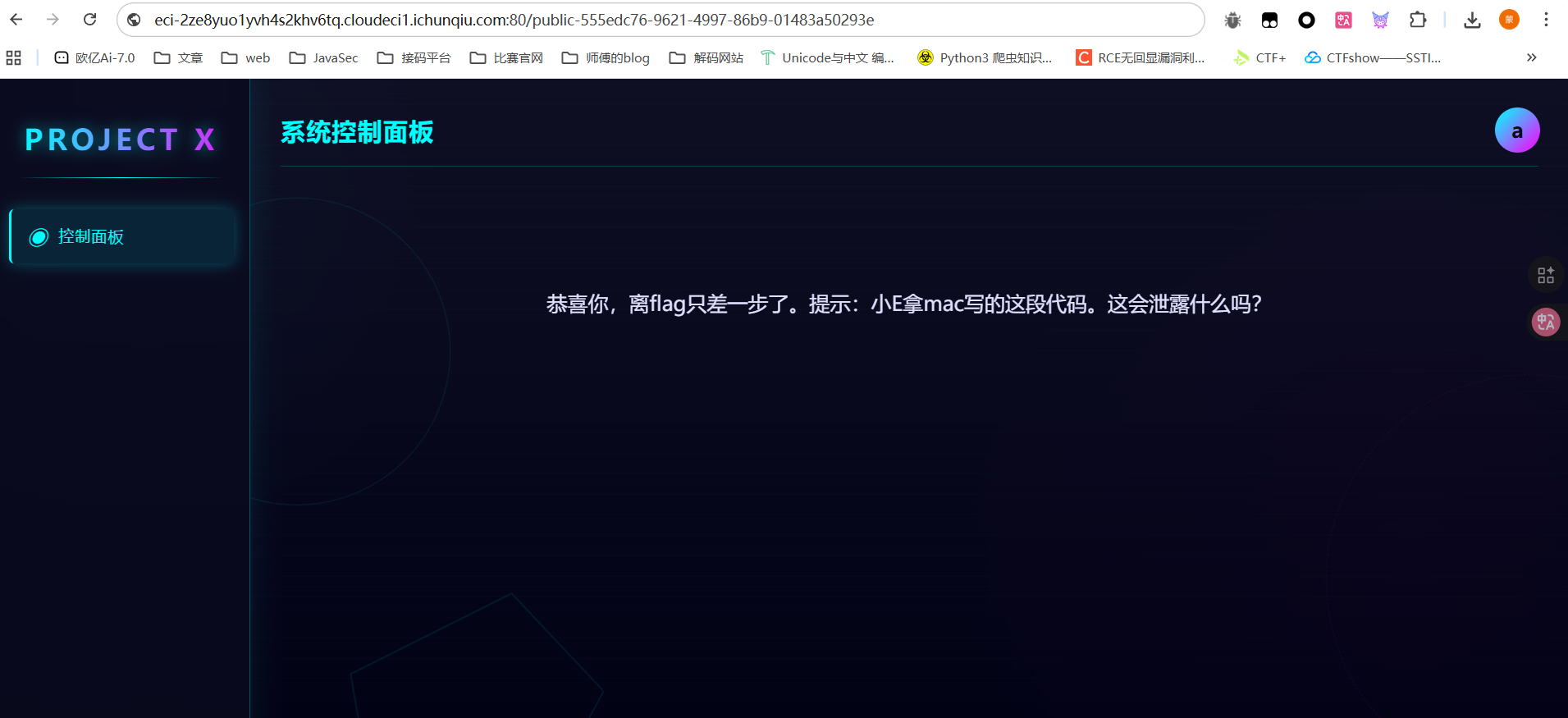Select 控制面板 in the sidebar
This screenshot has width=1568, height=718.
[x=123, y=236]
